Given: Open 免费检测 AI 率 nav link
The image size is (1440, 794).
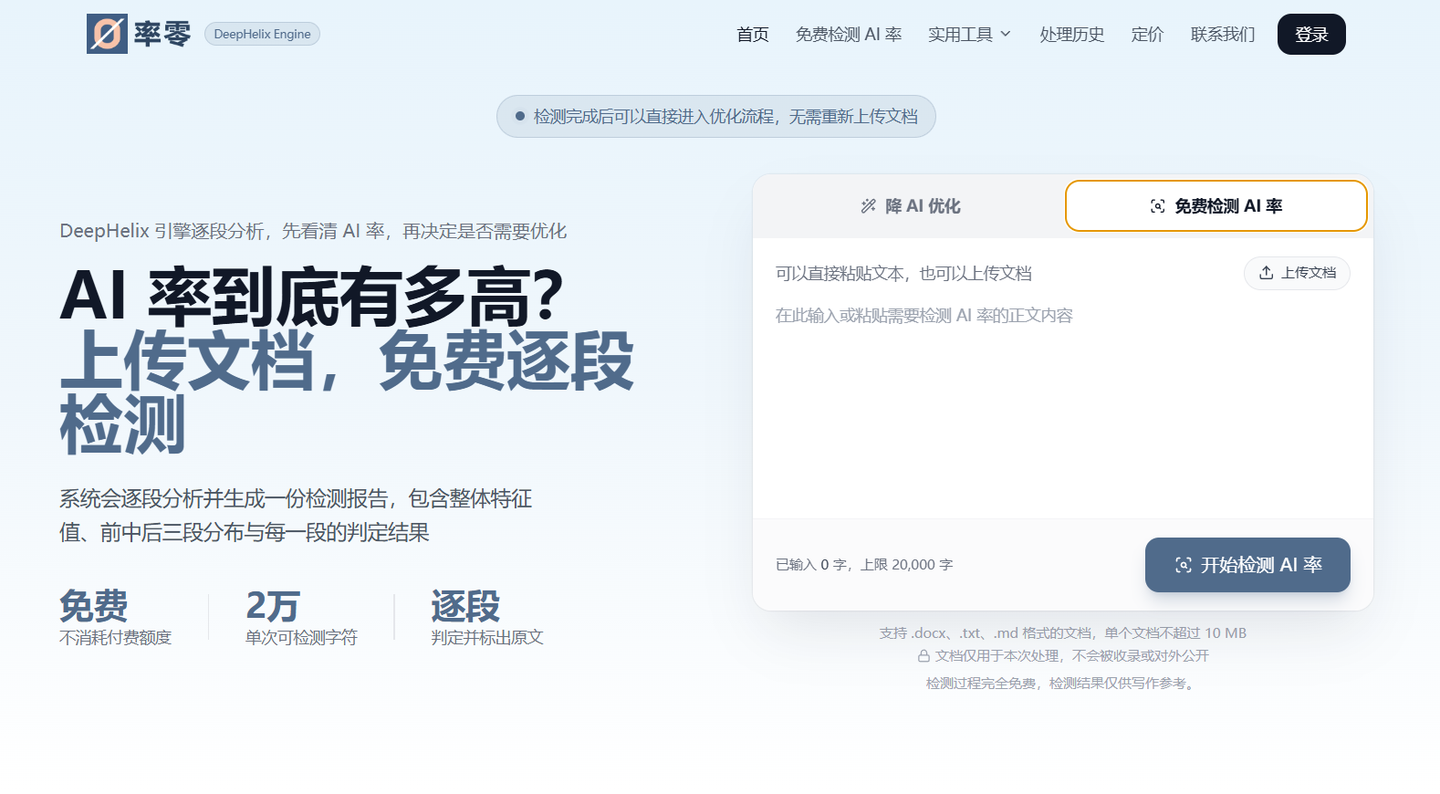Looking at the screenshot, I should [x=849, y=34].
